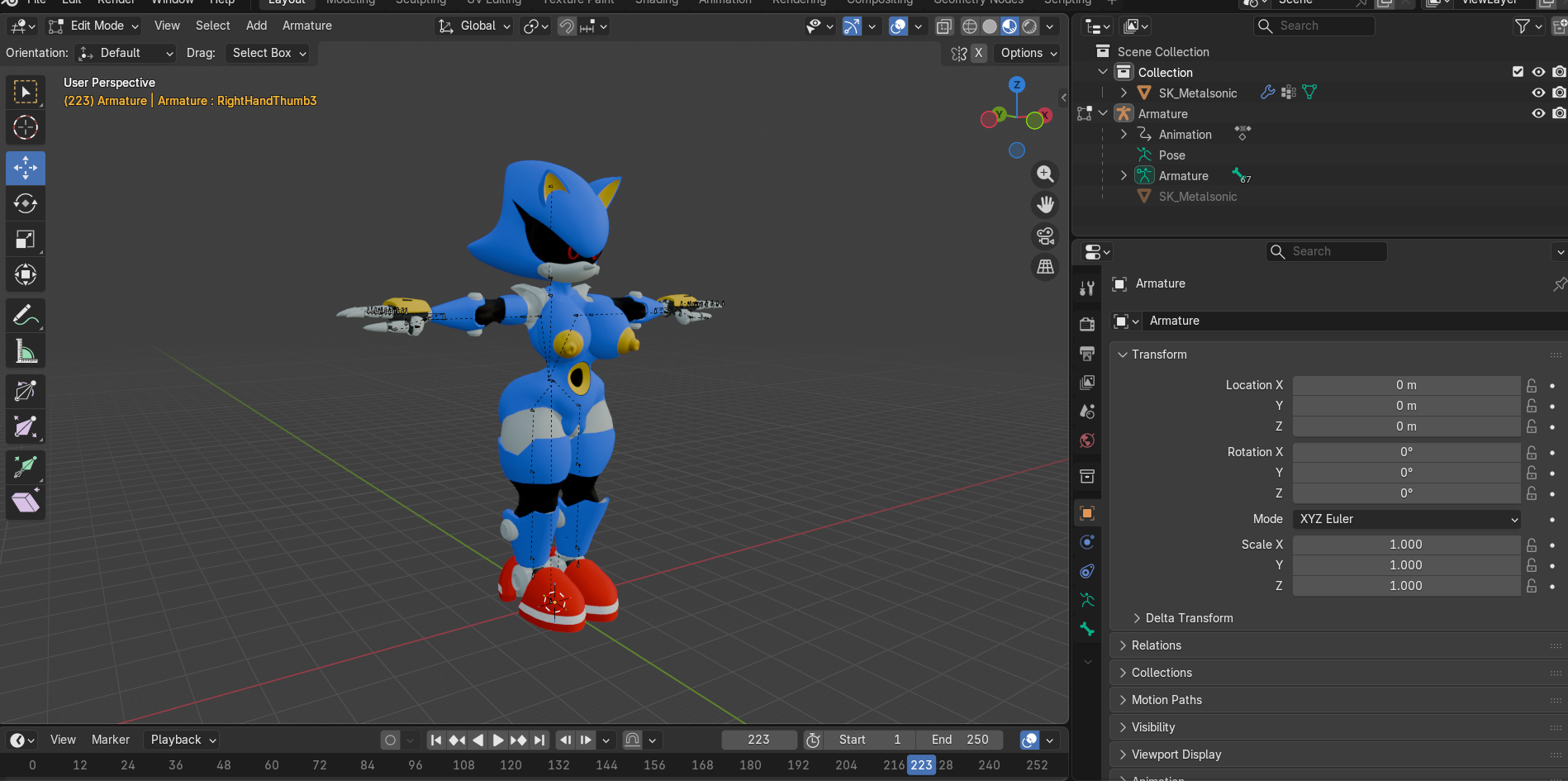Toggle gizmo visibility in the viewport
The width and height of the screenshot is (1568, 781).
click(852, 26)
